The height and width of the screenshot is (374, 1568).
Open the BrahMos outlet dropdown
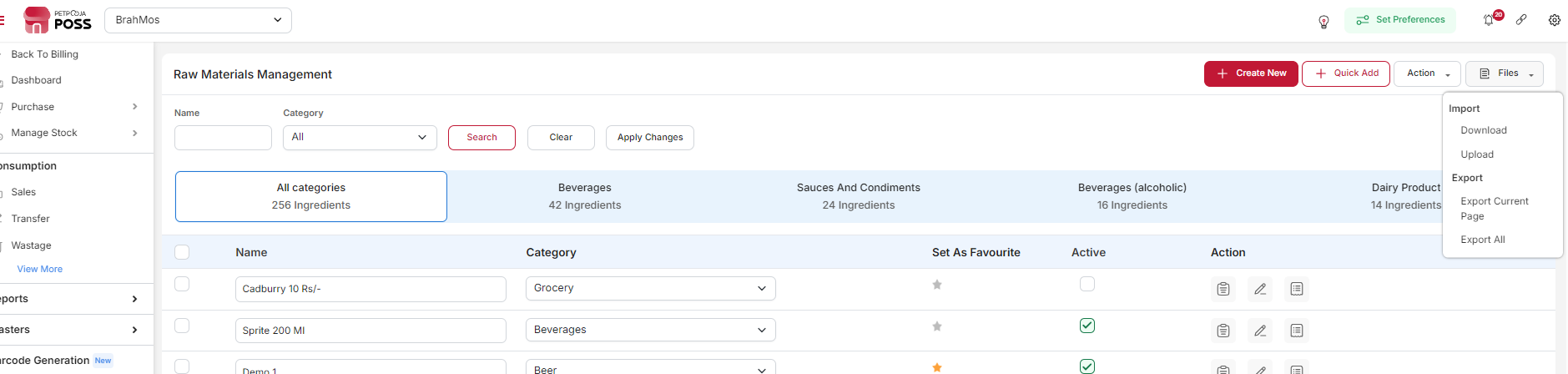[198, 20]
